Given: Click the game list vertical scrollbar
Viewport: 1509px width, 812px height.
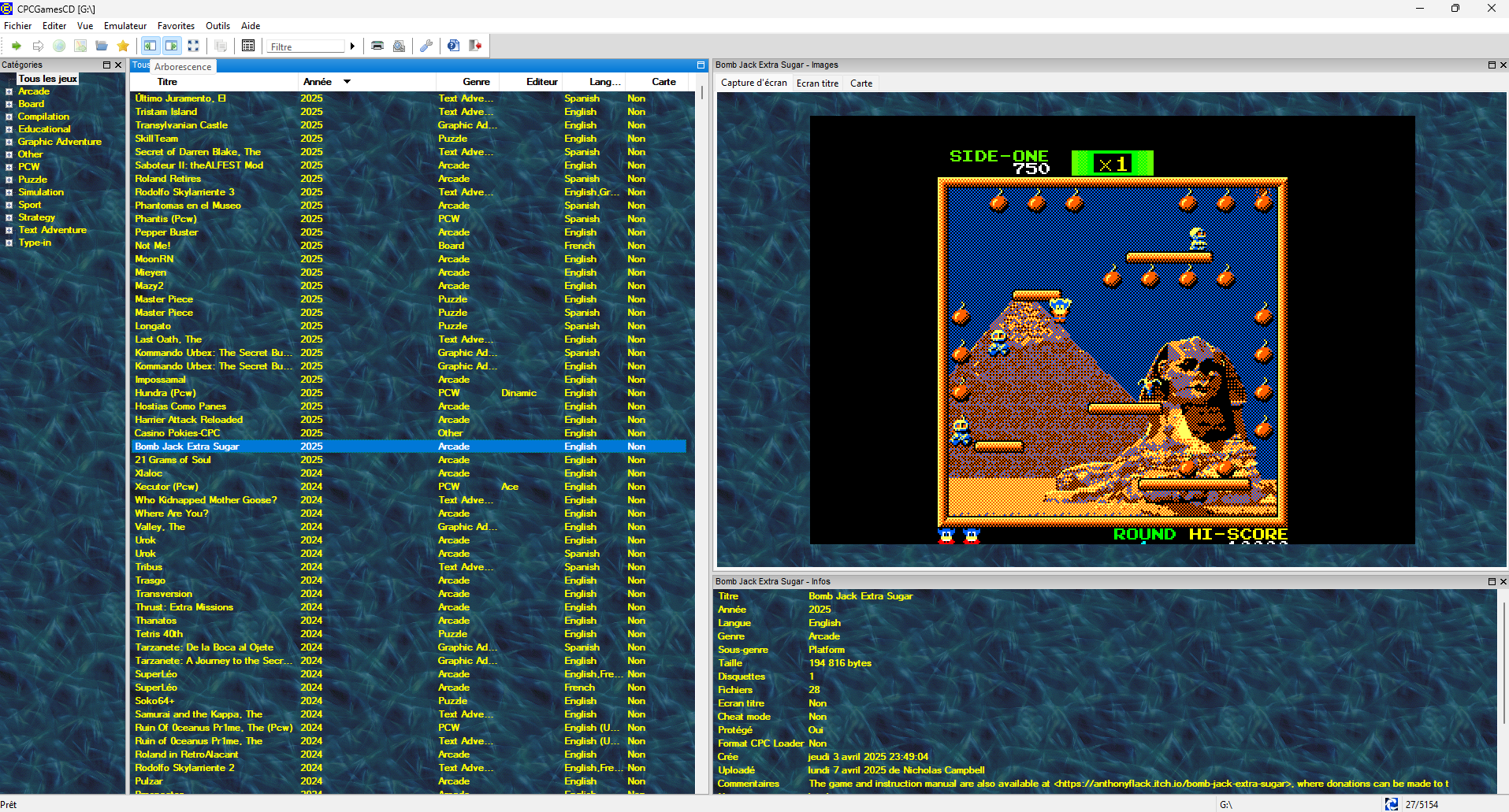Looking at the screenshot, I should 701,433.
